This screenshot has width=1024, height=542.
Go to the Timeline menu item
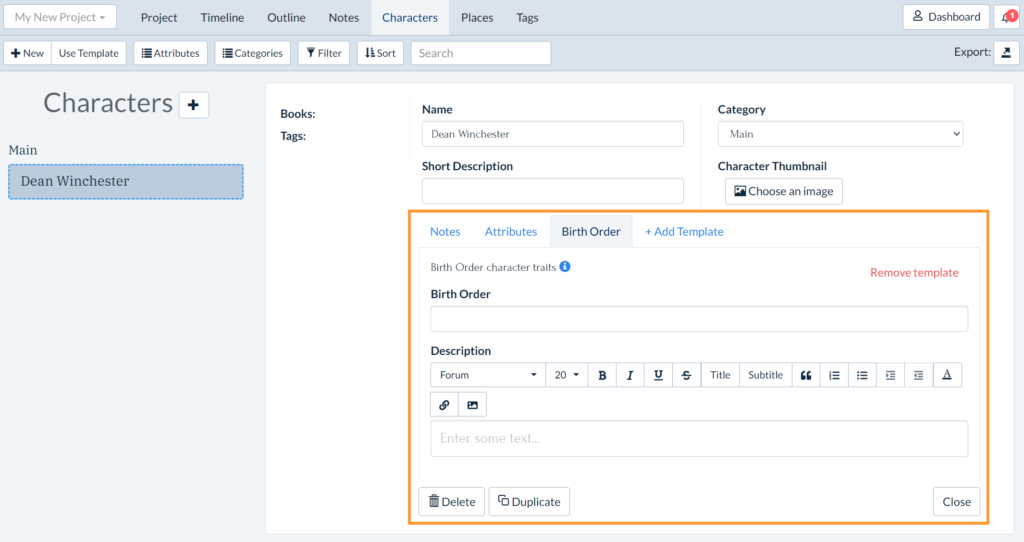222,17
